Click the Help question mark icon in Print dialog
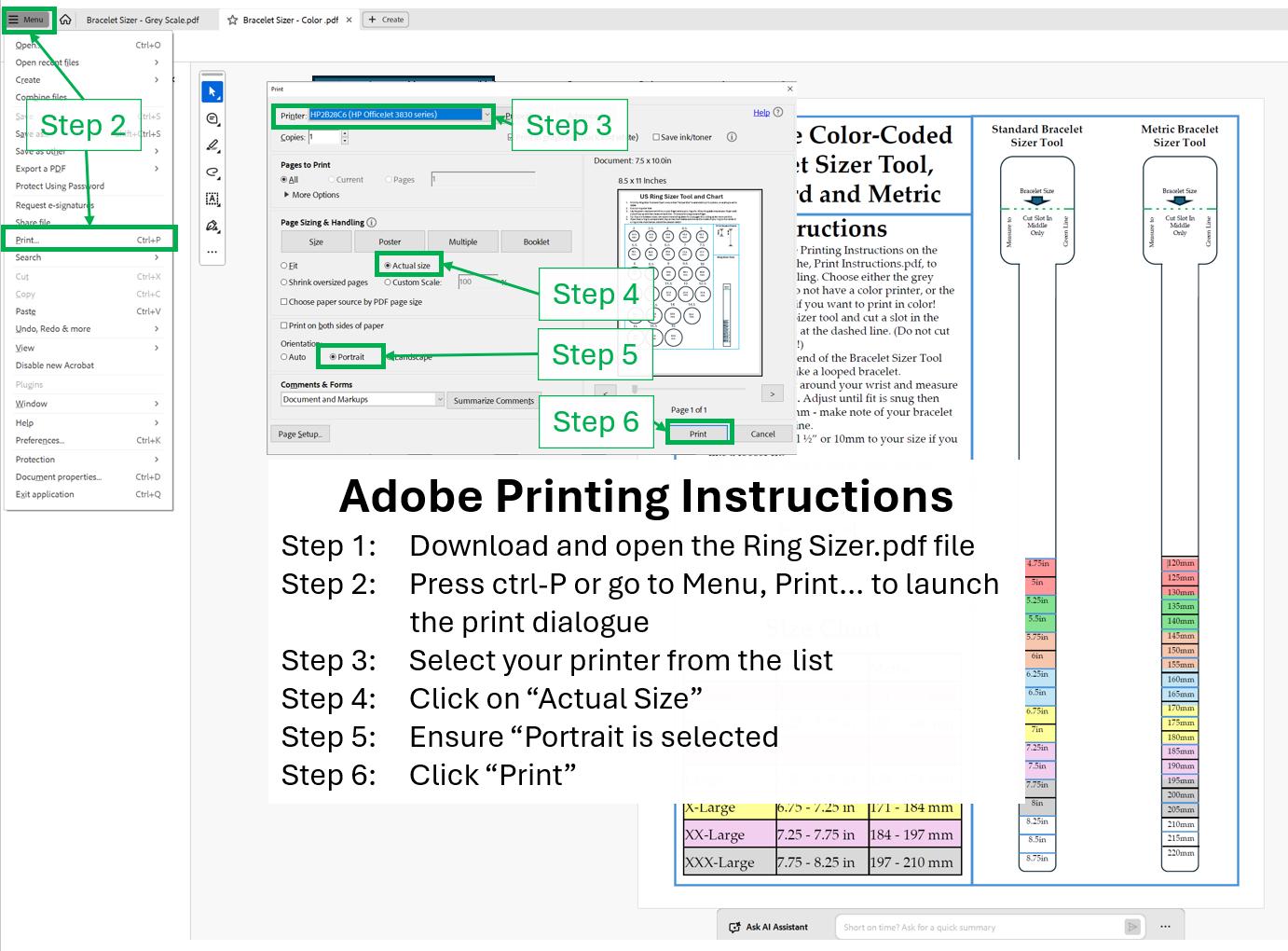Image resolution: width=1288 pixels, height=951 pixels. tap(778, 113)
